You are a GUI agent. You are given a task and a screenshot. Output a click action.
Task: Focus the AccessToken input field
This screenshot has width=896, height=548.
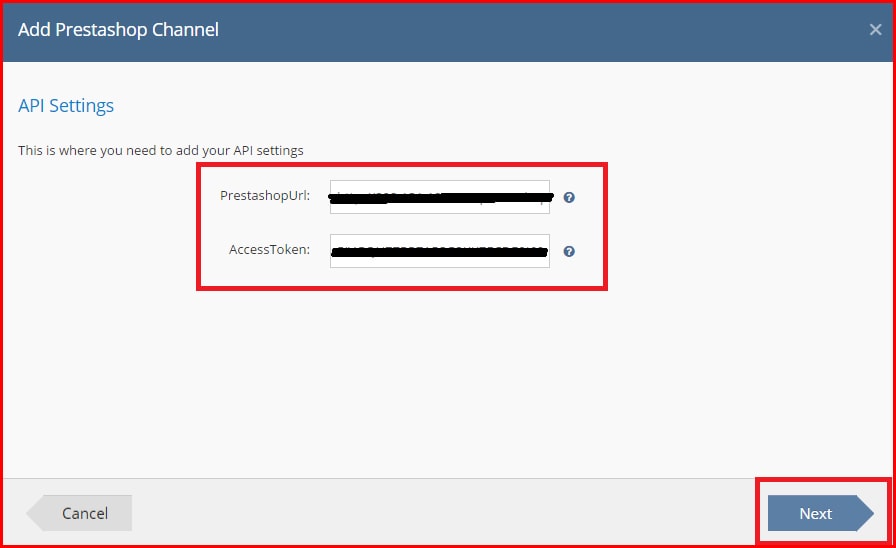tap(439, 251)
